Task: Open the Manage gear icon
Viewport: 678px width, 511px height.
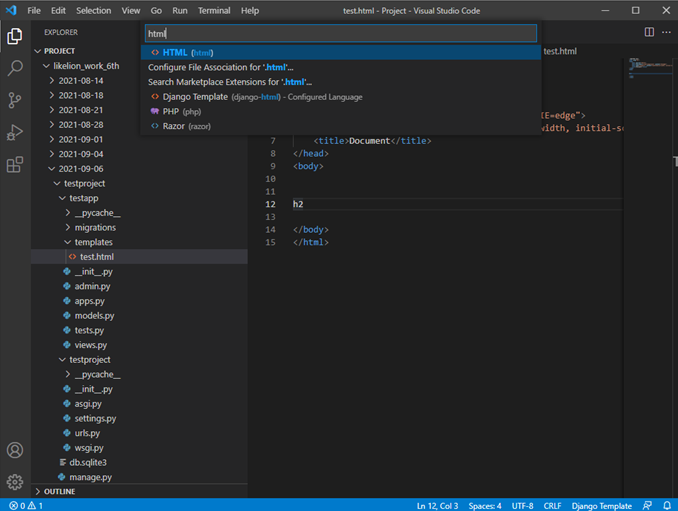Action: pyautogui.click(x=15, y=482)
